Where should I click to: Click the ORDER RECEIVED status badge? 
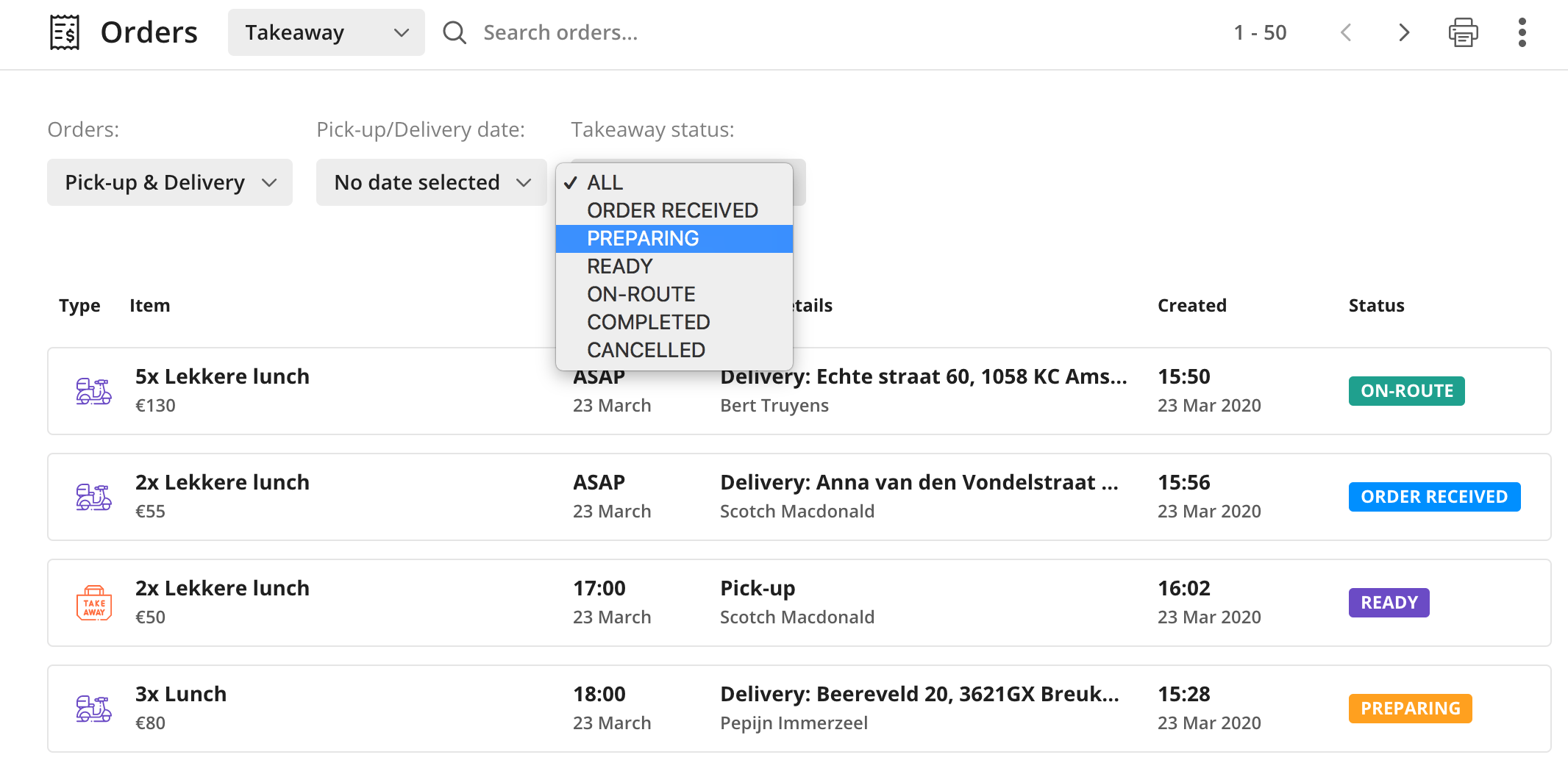tap(1433, 497)
